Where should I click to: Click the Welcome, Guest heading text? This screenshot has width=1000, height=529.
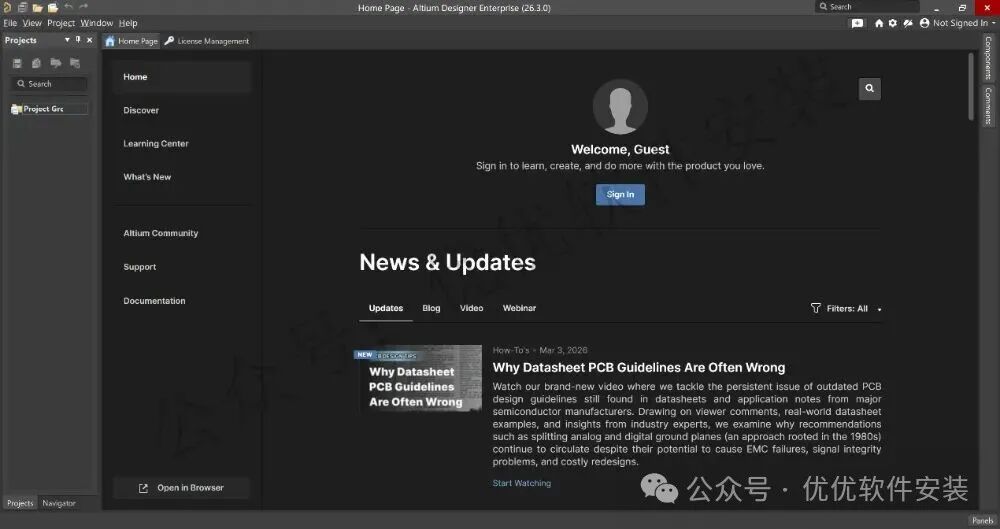[620, 149]
